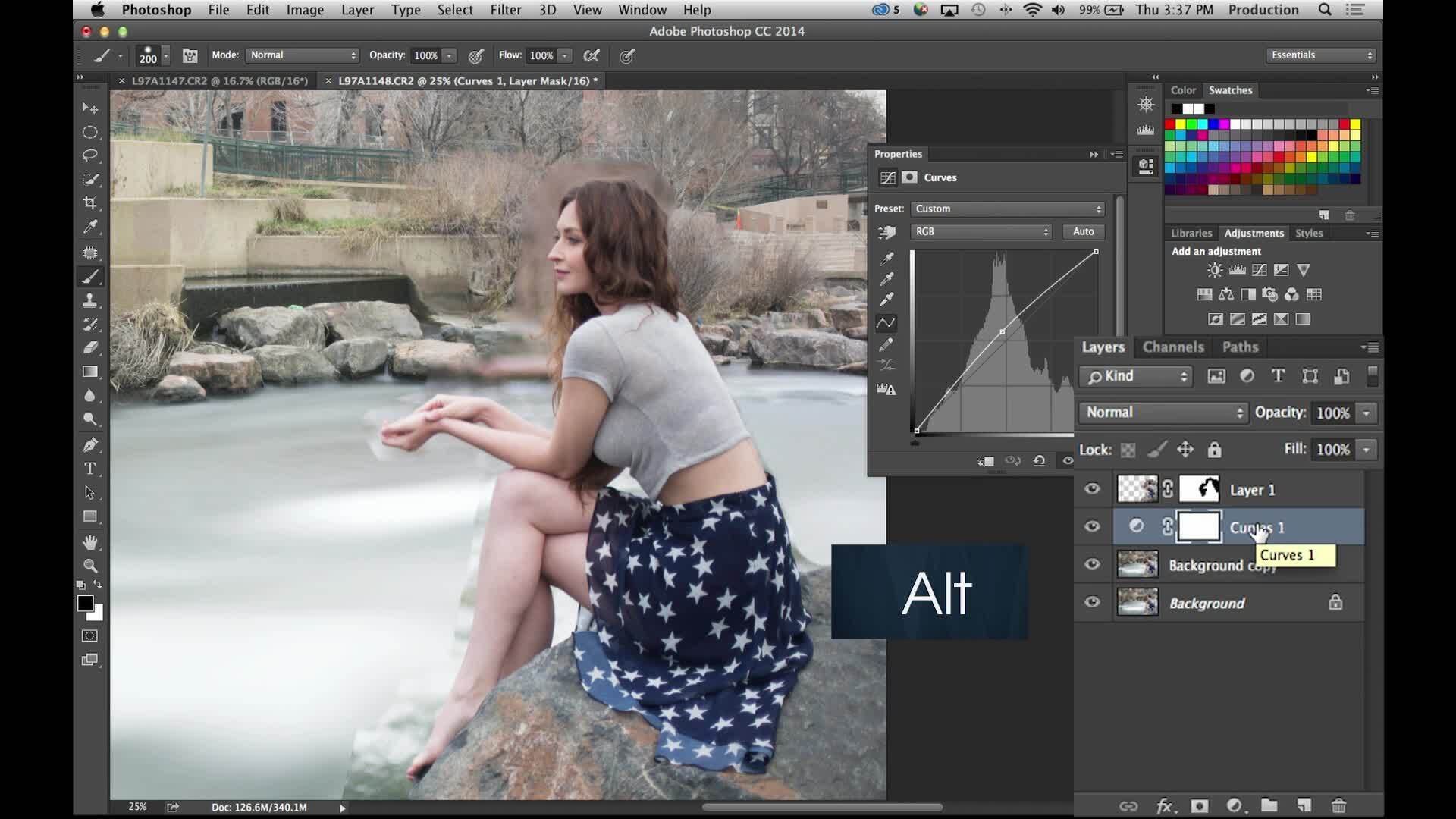Click the Auto button in Curves
Image resolution: width=1456 pixels, height=819 pixels.
[x=1083, y=232]
